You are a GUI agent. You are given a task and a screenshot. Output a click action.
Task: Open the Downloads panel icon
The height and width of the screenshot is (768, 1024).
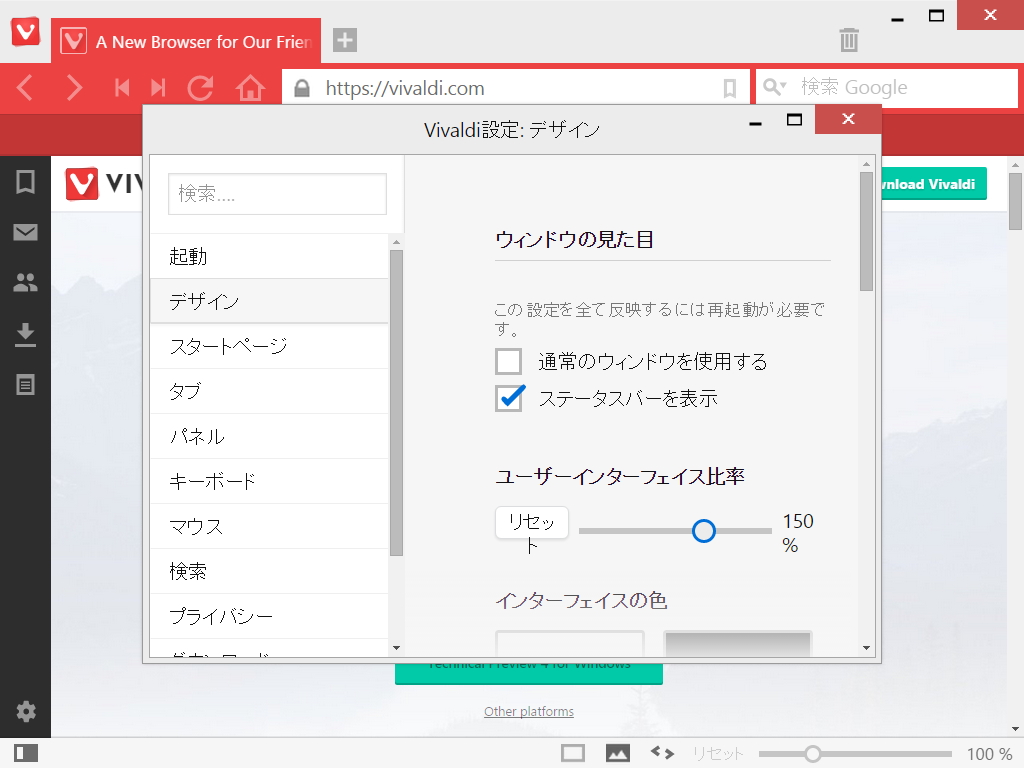[x=26, y=329]
